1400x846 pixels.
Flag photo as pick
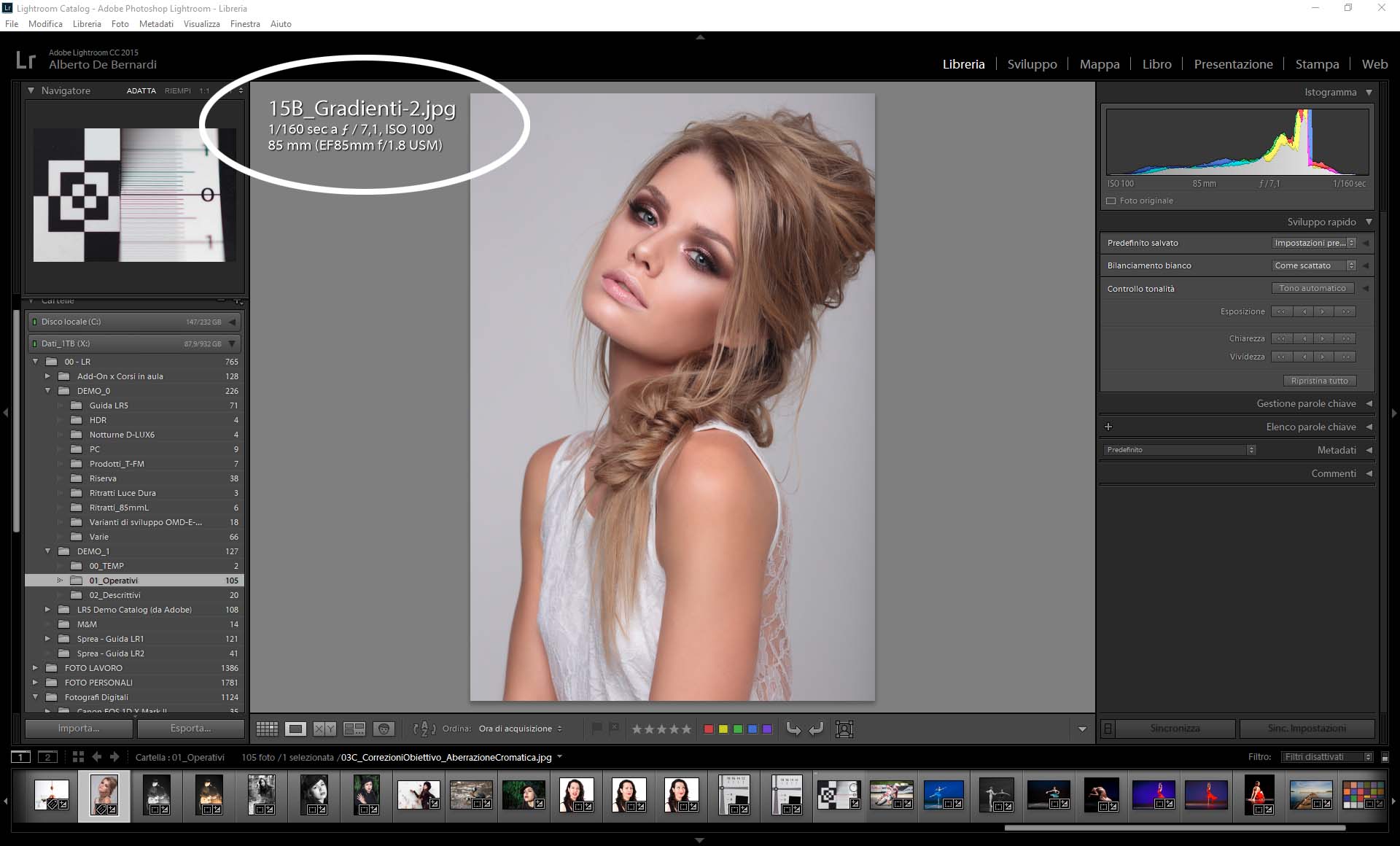point(596,728)
